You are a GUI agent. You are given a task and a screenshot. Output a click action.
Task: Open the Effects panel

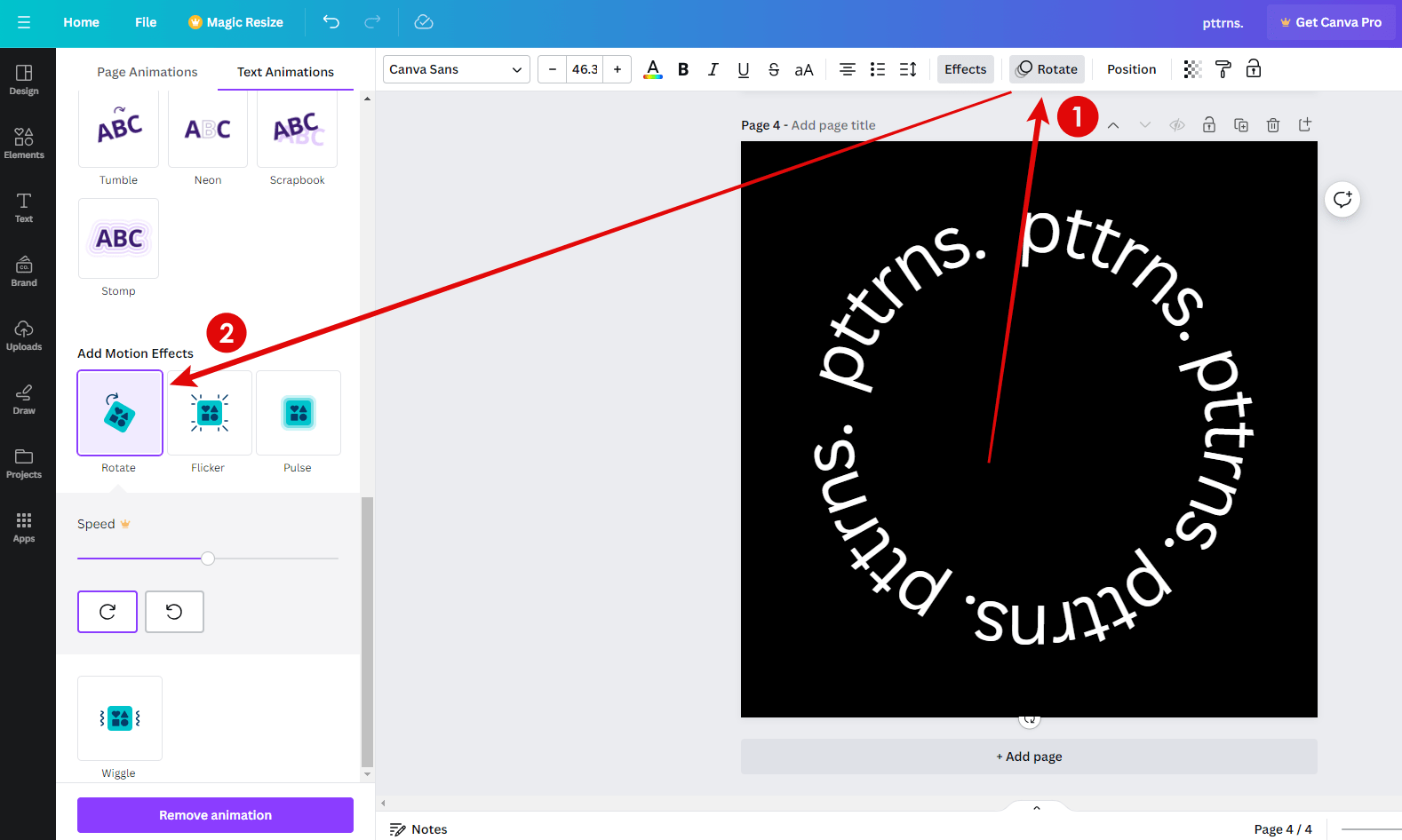coord(966,69)
